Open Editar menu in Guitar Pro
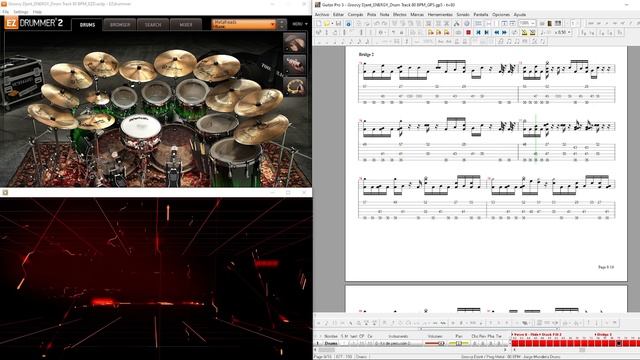Screen dimensions: 640x360 point(338,14)
